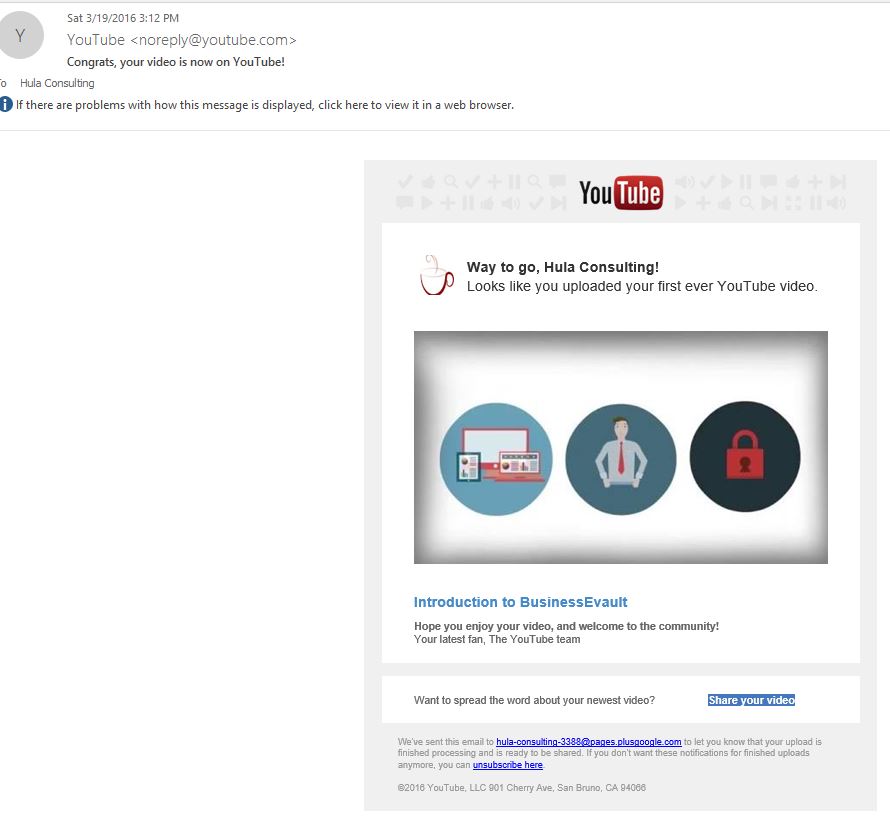Open the video thumbnail preview

pyautogui.click(x=620, y=447)
